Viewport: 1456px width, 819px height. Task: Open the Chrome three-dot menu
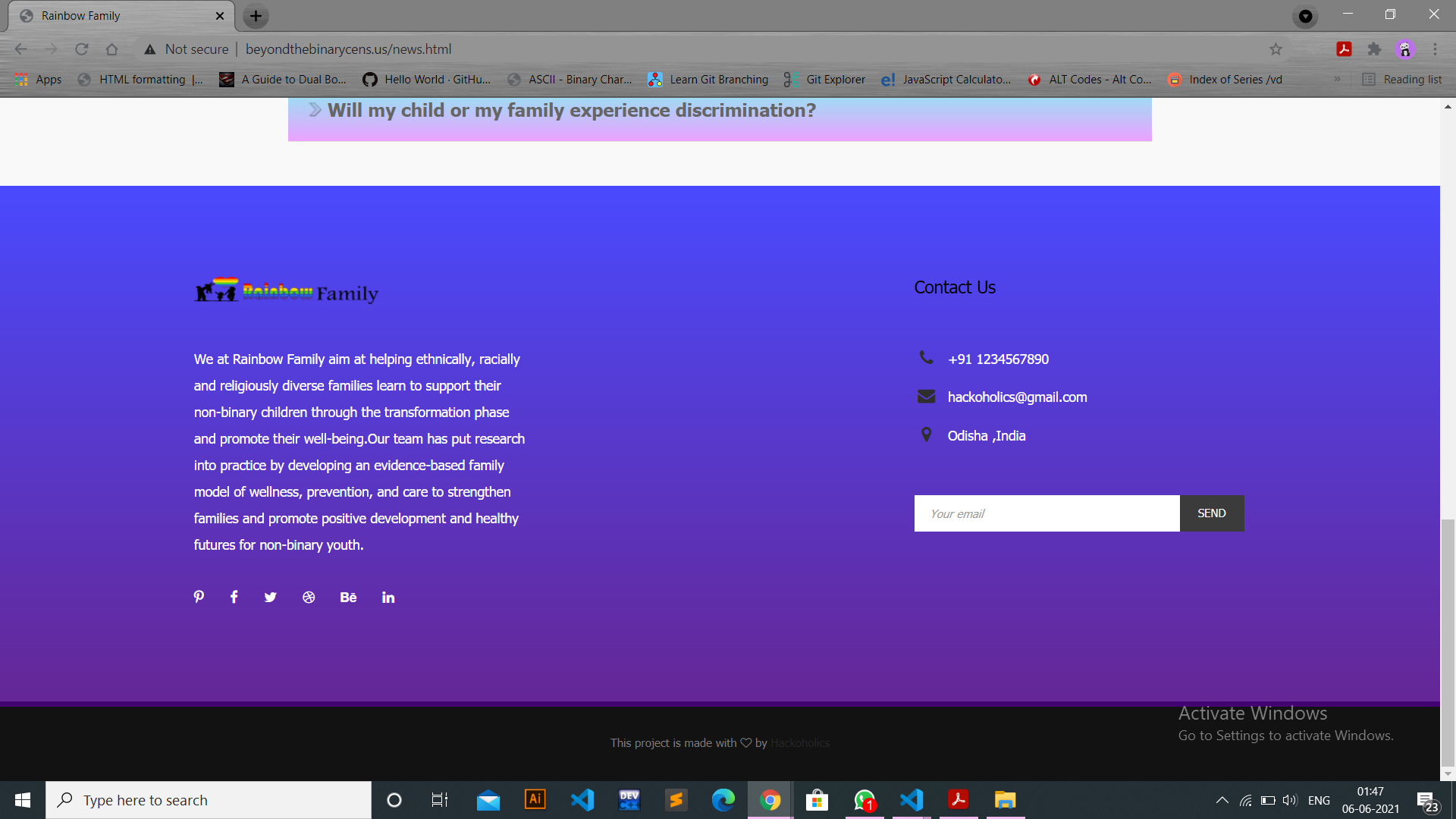point(1435,49)
